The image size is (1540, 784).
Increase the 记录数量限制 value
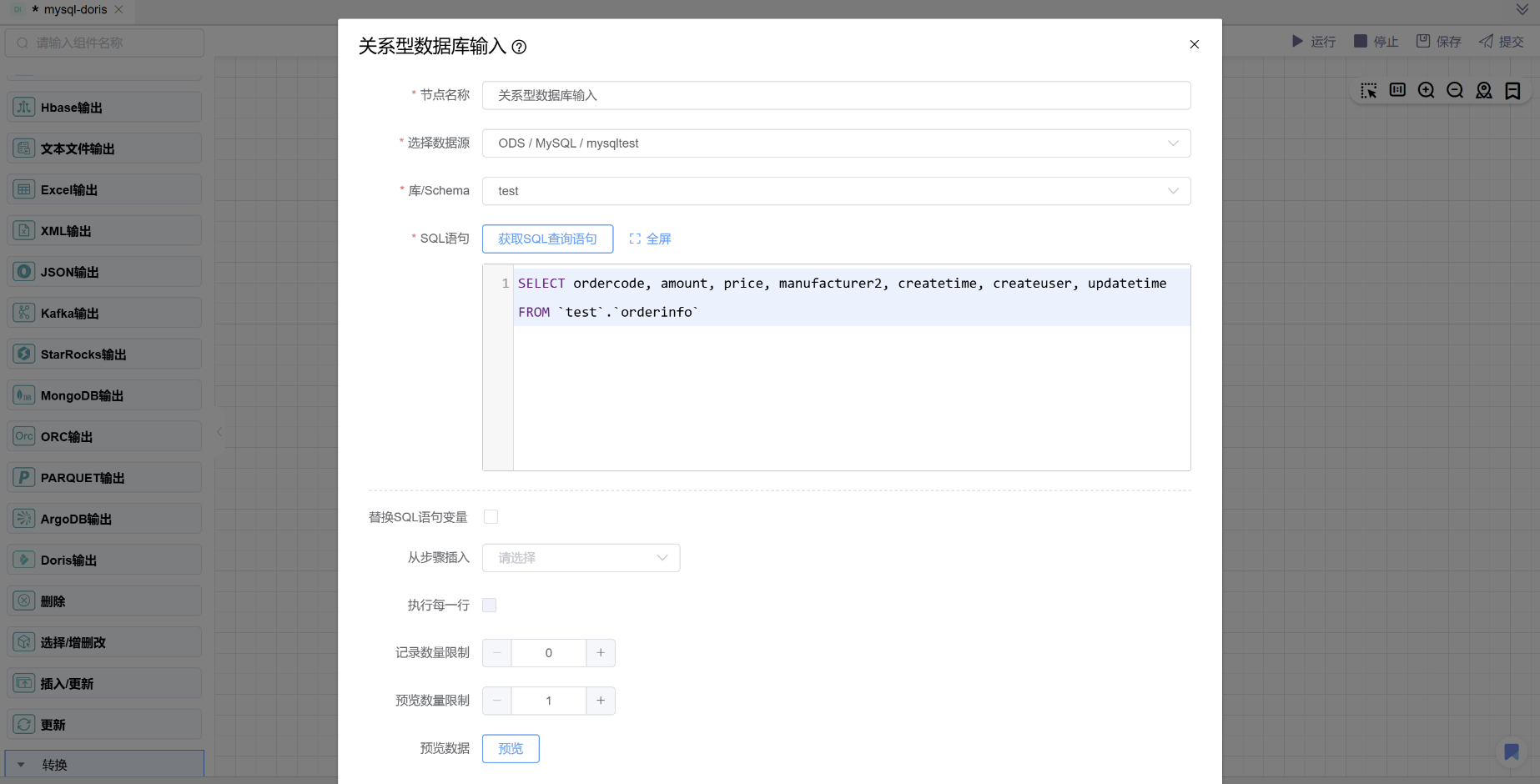[x=601, y=653]
